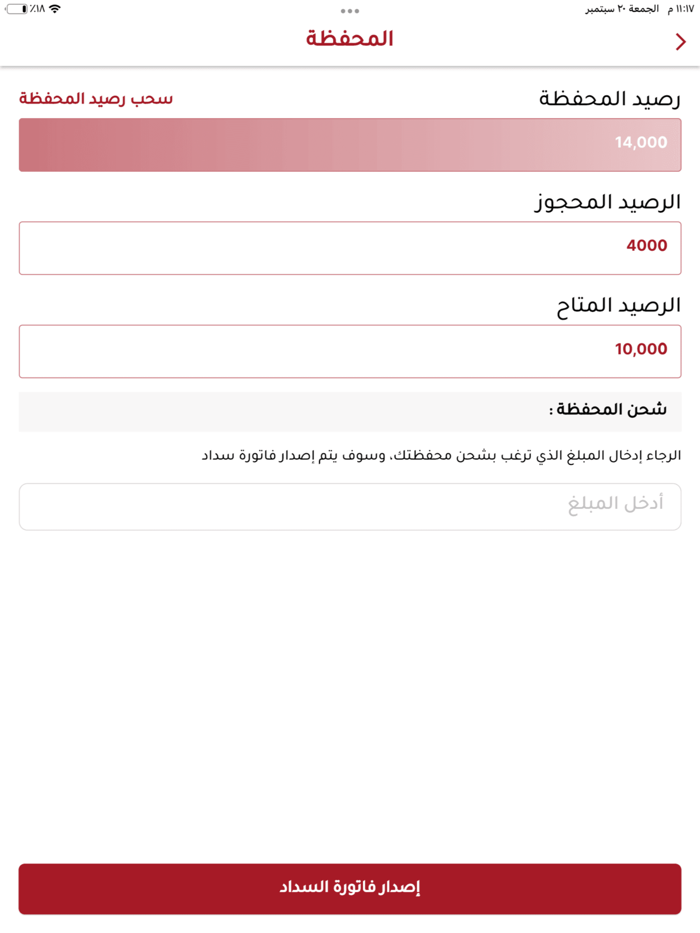Viewport: 700px width, 933px height.
Task: Tap the الرصيد المتاح field showing 10,000
Action: (x=350, y=350)
